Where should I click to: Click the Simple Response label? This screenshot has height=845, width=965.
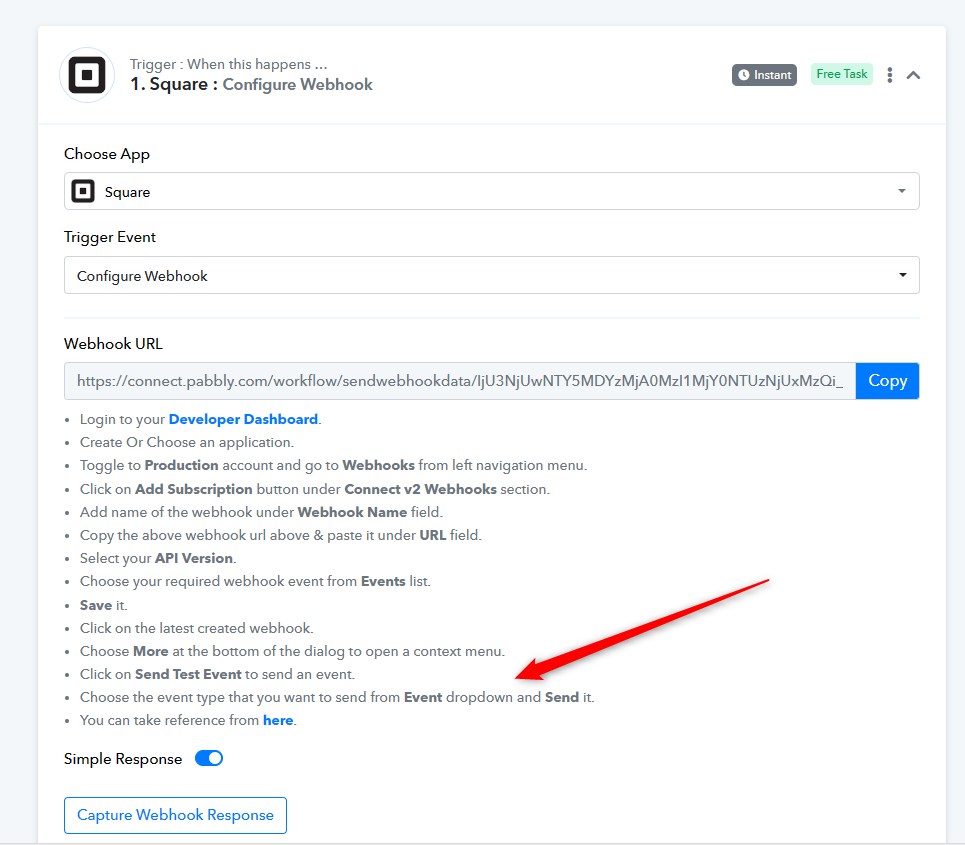(123, 759)
